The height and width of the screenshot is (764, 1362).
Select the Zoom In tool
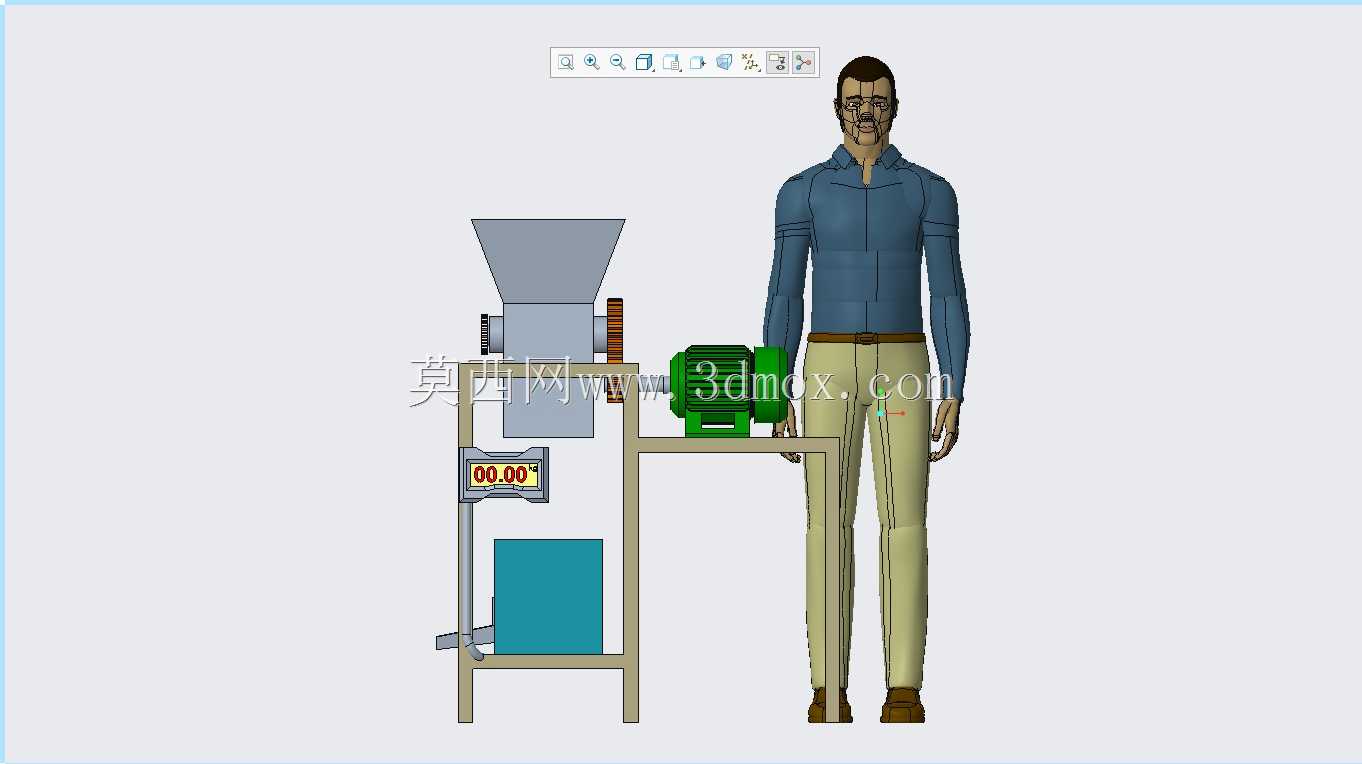pos(592,63)
